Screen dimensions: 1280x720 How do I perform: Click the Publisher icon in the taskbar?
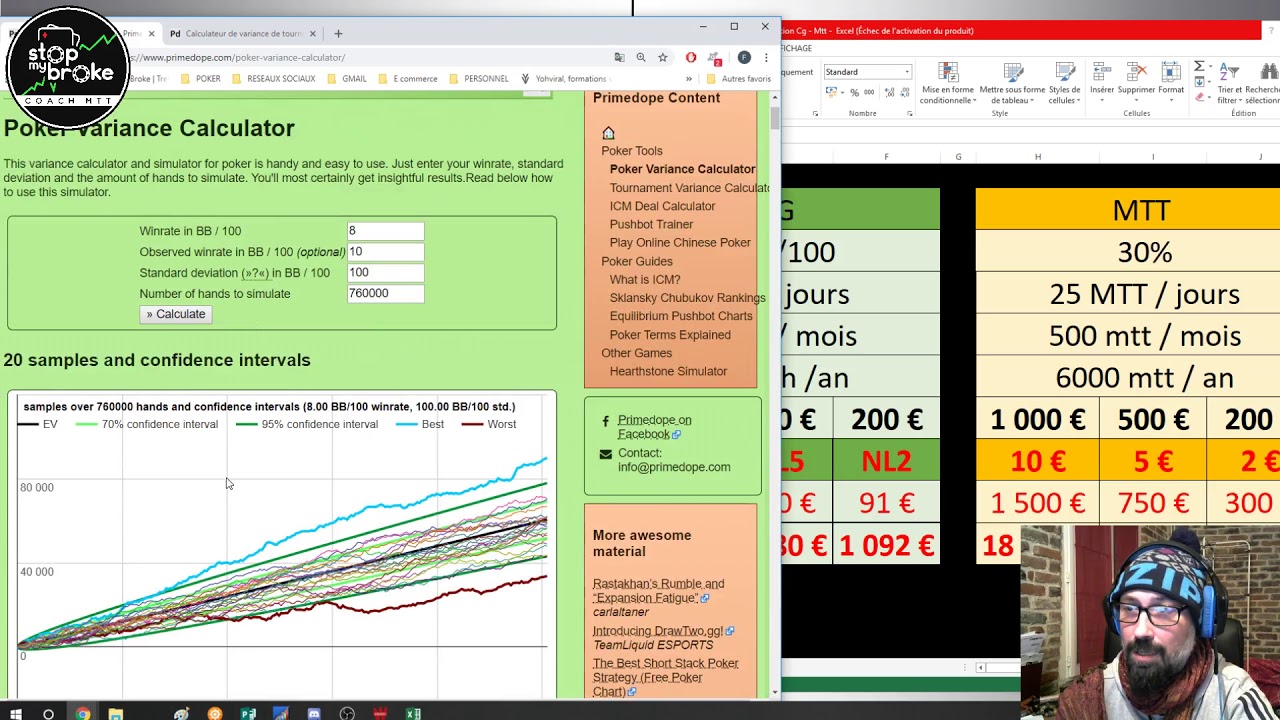248,714
